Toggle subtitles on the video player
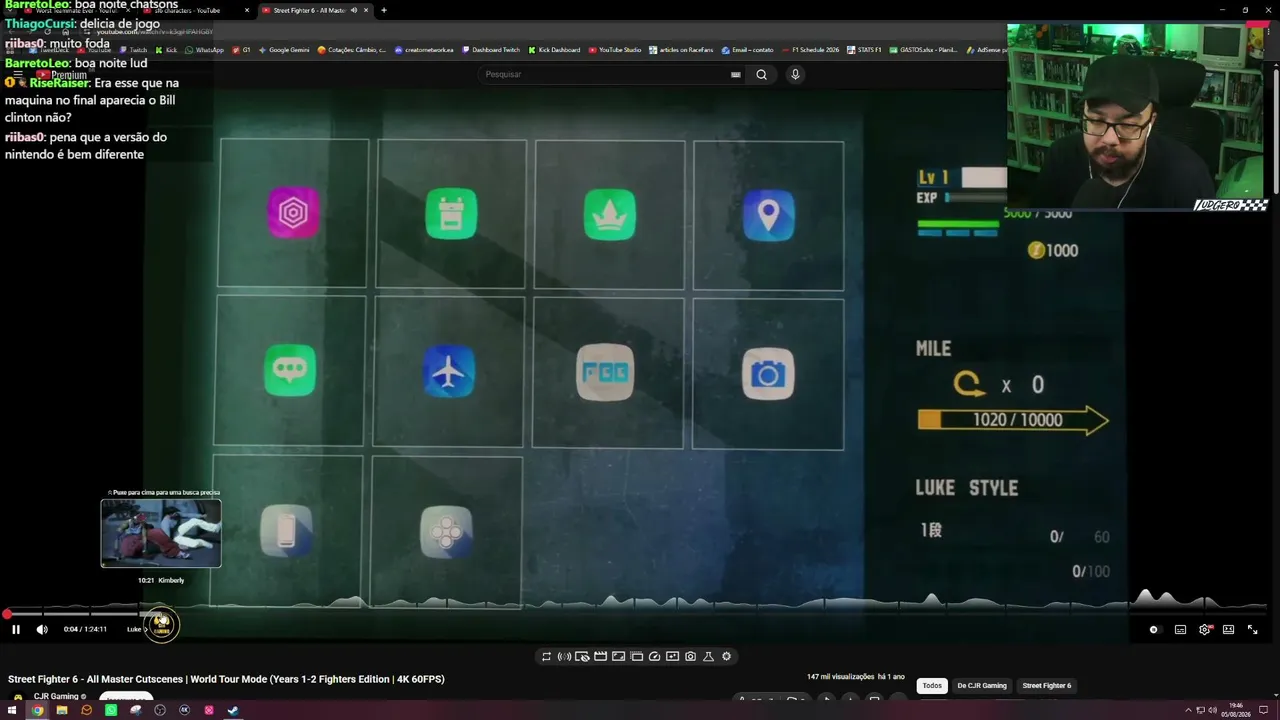The image size is (1280, 720). pyautogui.click(x=1180, y=629)
